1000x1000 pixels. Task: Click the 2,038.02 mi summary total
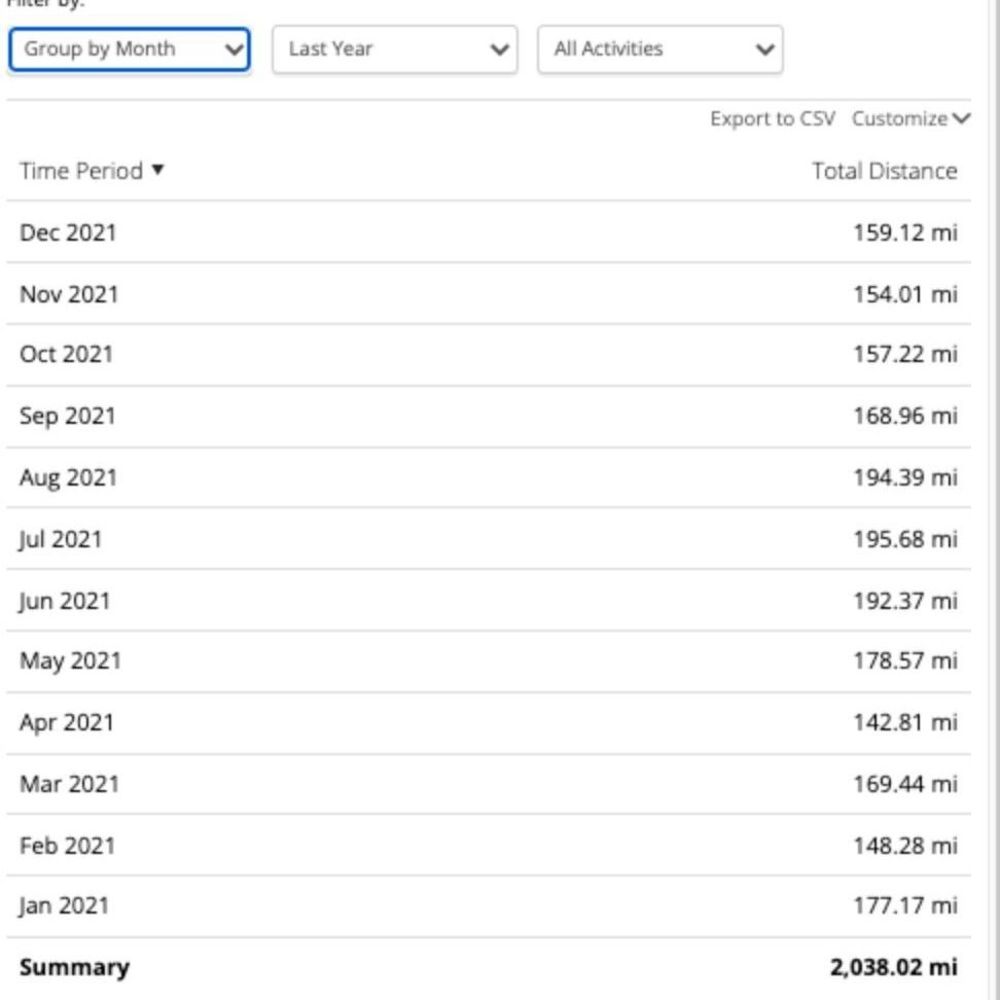893,967
